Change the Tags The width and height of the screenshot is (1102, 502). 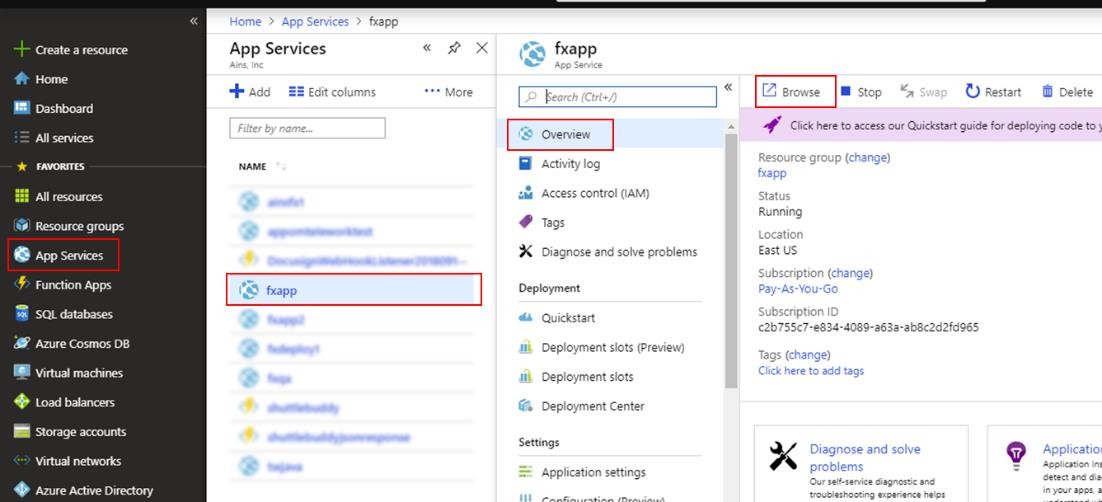point(808,354)
